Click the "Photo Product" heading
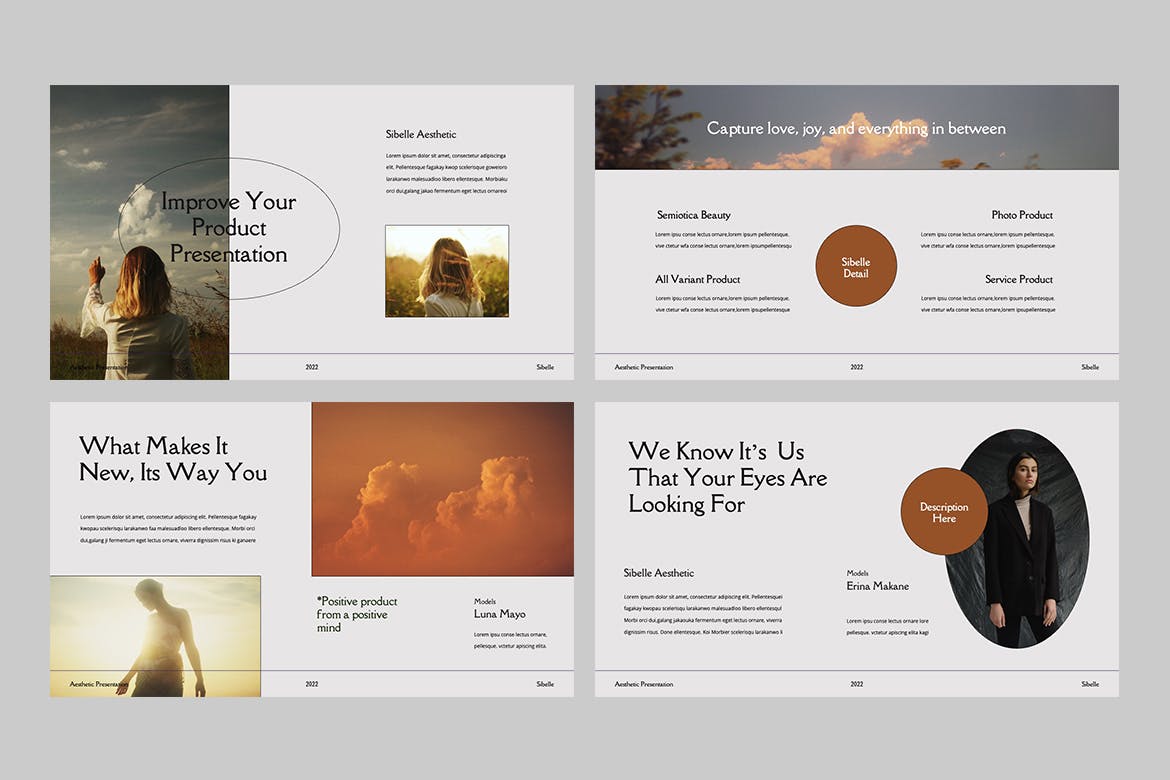 coord(1022,215)
